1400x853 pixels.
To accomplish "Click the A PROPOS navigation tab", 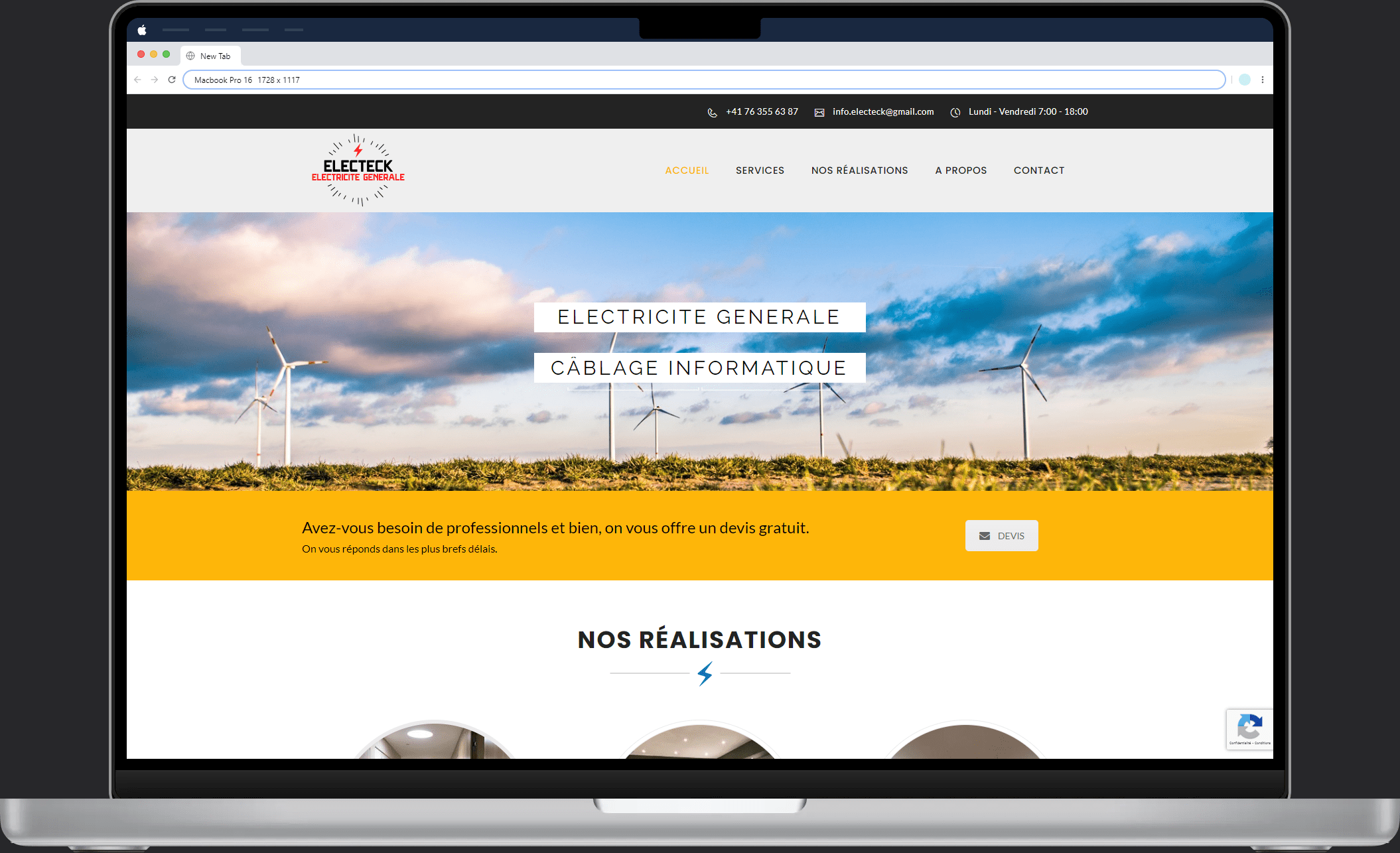I will click(960, 170).
